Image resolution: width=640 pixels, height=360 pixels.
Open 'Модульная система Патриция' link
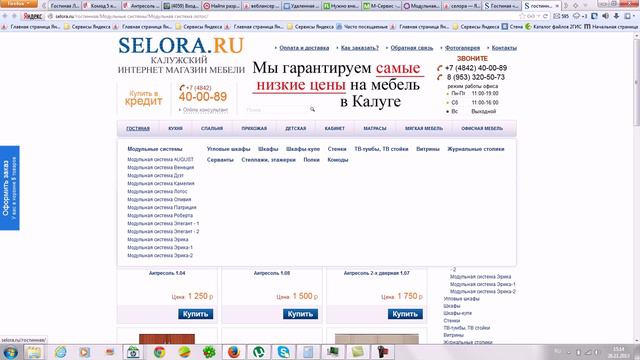pyautogui.click(x=162, y=207)
